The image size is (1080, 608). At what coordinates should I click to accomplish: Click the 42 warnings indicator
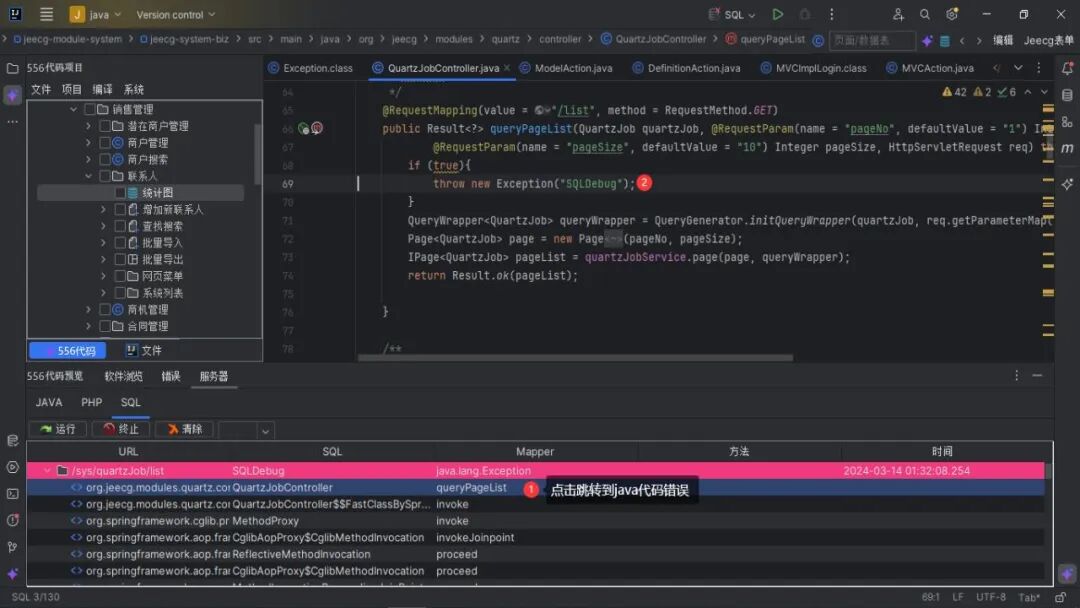pyautogui.click(x=955, y=92)
